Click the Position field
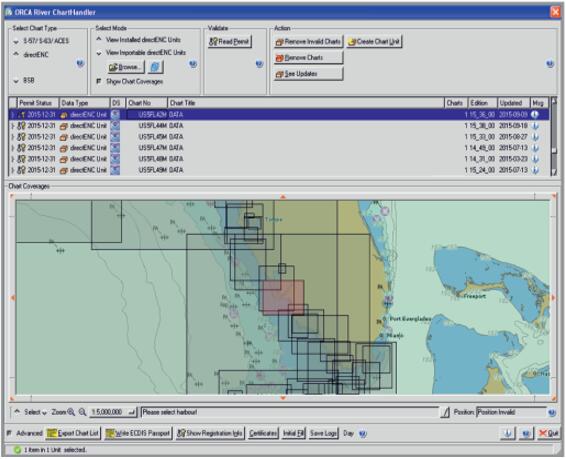This screenshot has height=459, width=566. 511,412
